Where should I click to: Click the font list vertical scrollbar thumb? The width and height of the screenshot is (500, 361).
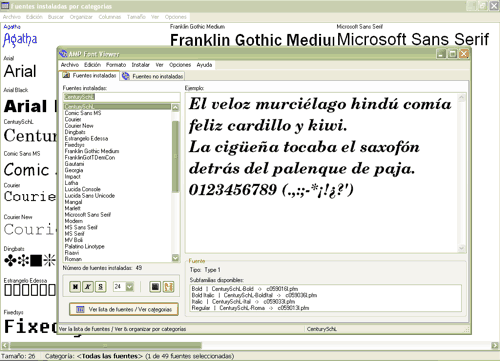[x=175, y=157]
